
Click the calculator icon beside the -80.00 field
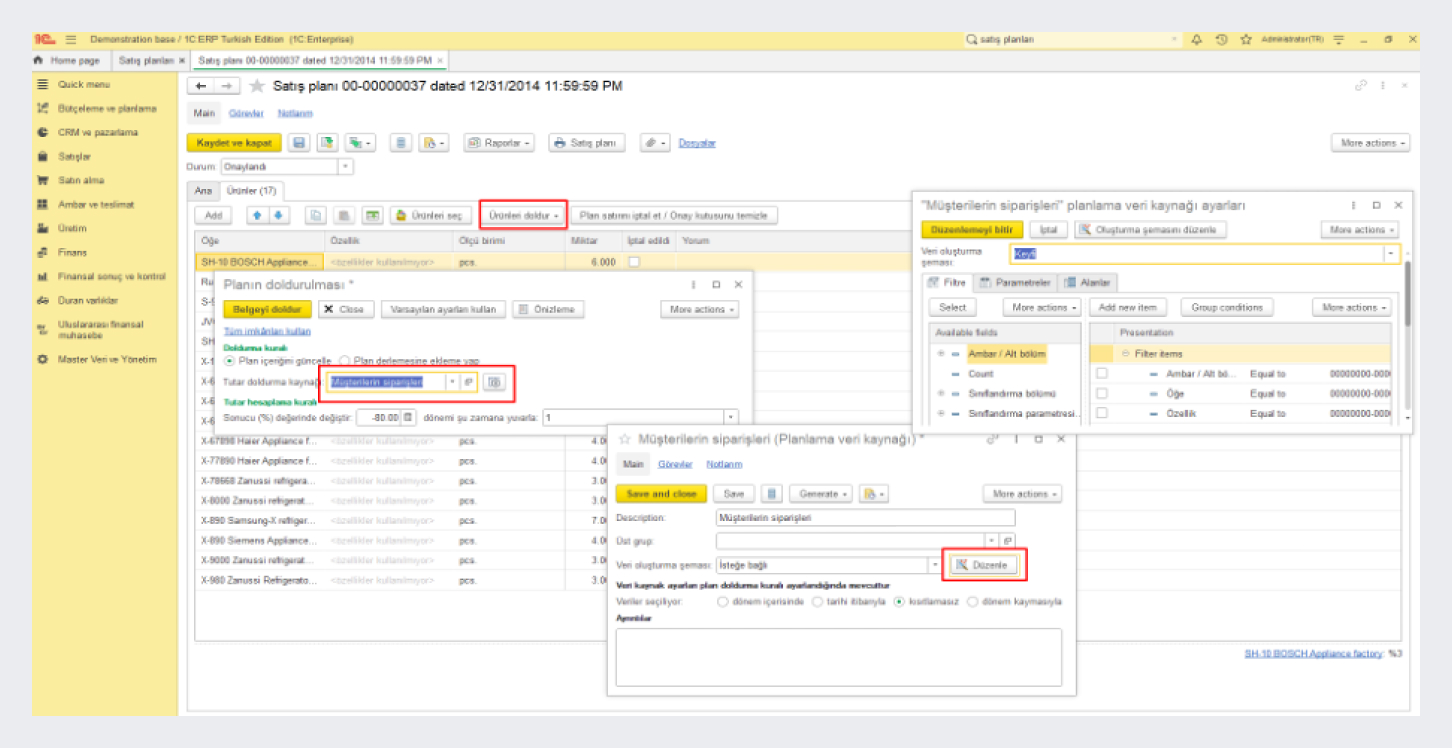coord(408,417)
